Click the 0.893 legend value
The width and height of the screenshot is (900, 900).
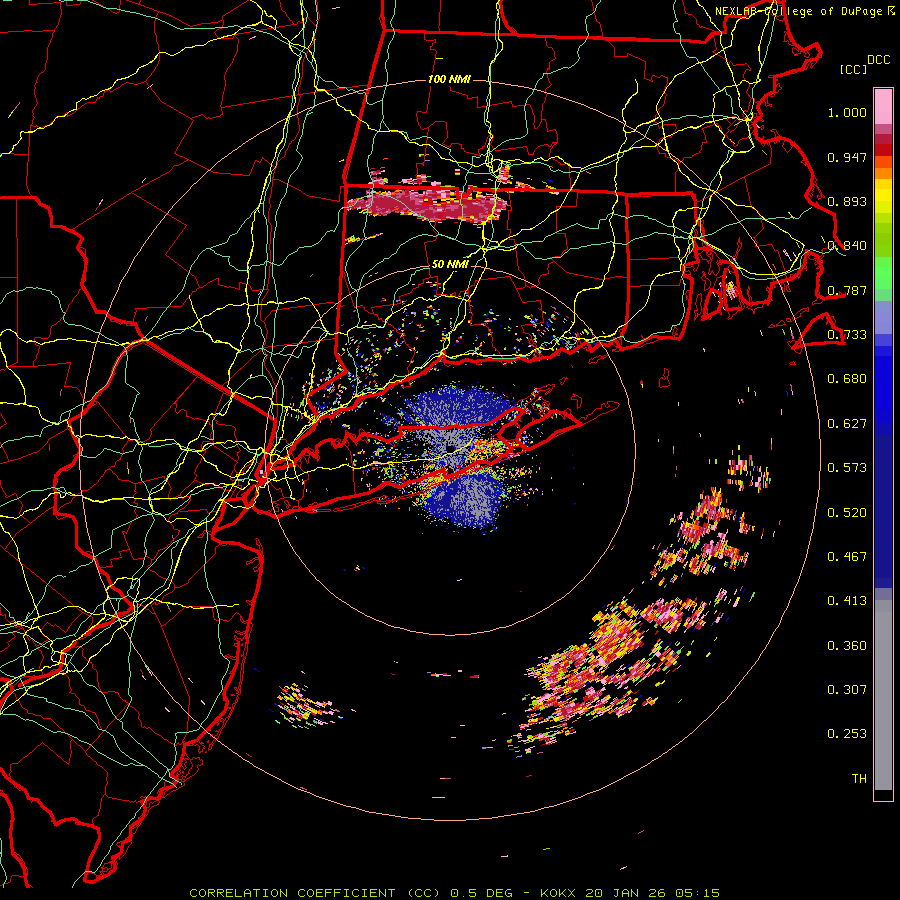[x=847, y=201]
